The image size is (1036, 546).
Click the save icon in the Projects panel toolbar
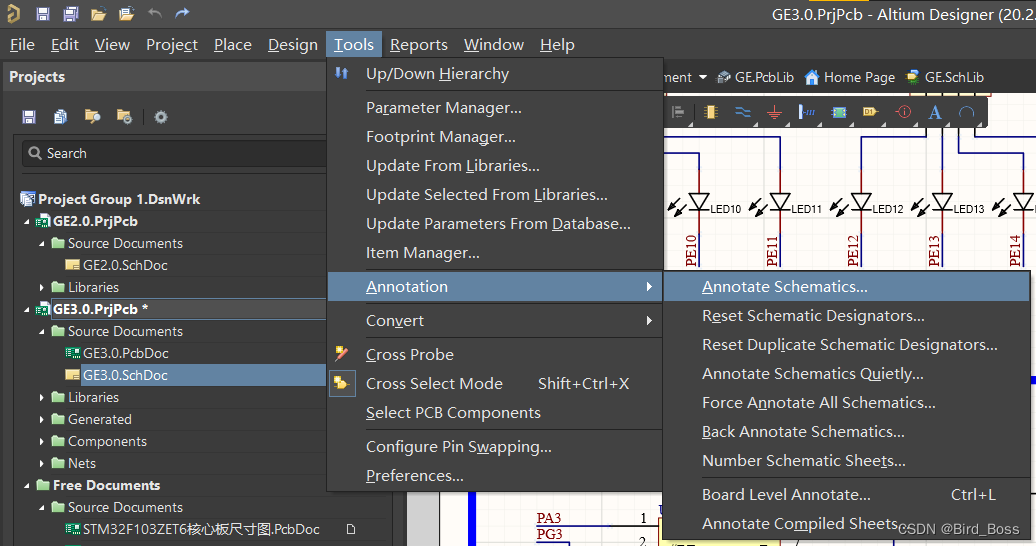pos(29,117)
